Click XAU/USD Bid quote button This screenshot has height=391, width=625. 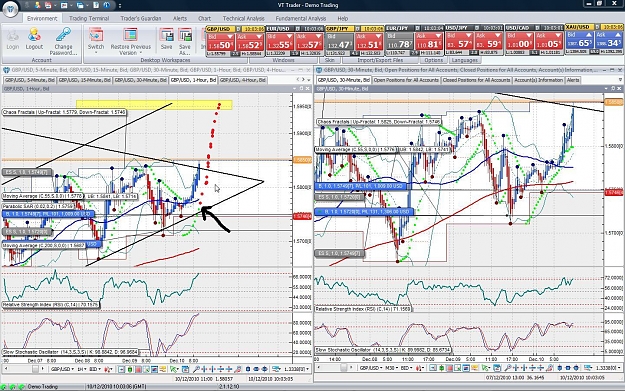point(580,40)
